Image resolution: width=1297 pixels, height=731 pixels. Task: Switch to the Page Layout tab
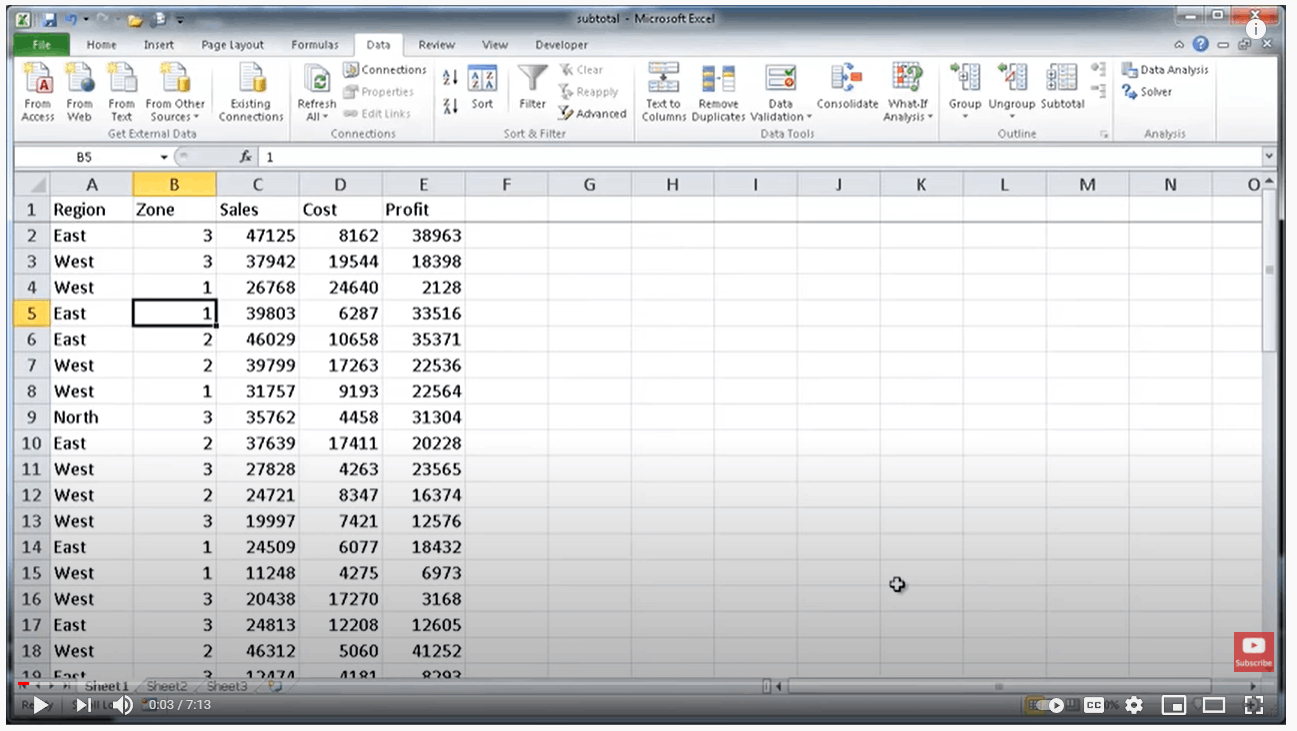coord(233,45)
